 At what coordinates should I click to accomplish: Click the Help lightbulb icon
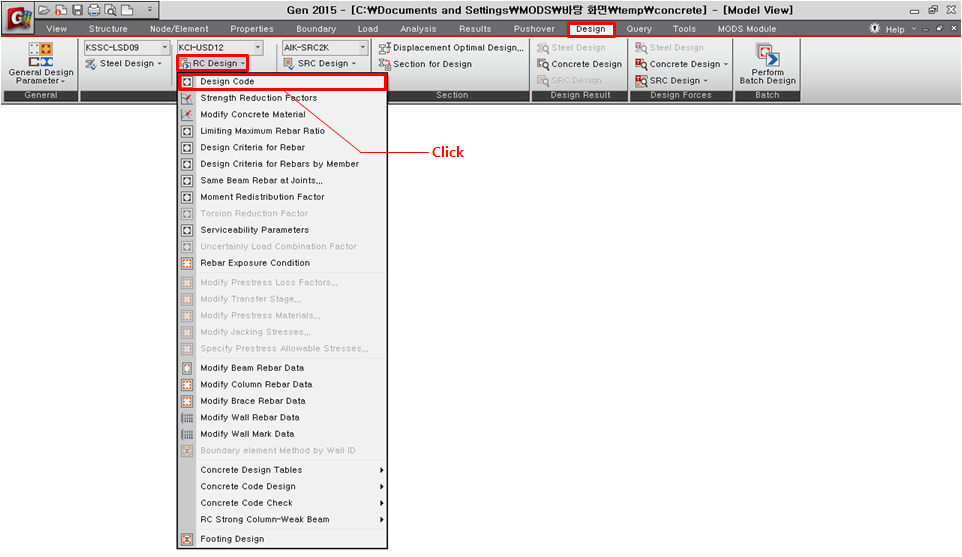pyautogui.click(x=875, y=28)
